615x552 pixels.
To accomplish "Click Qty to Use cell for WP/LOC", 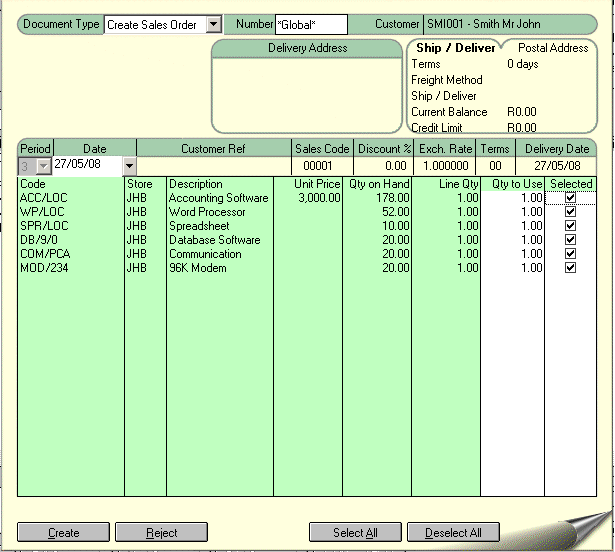I will point(512,212).
